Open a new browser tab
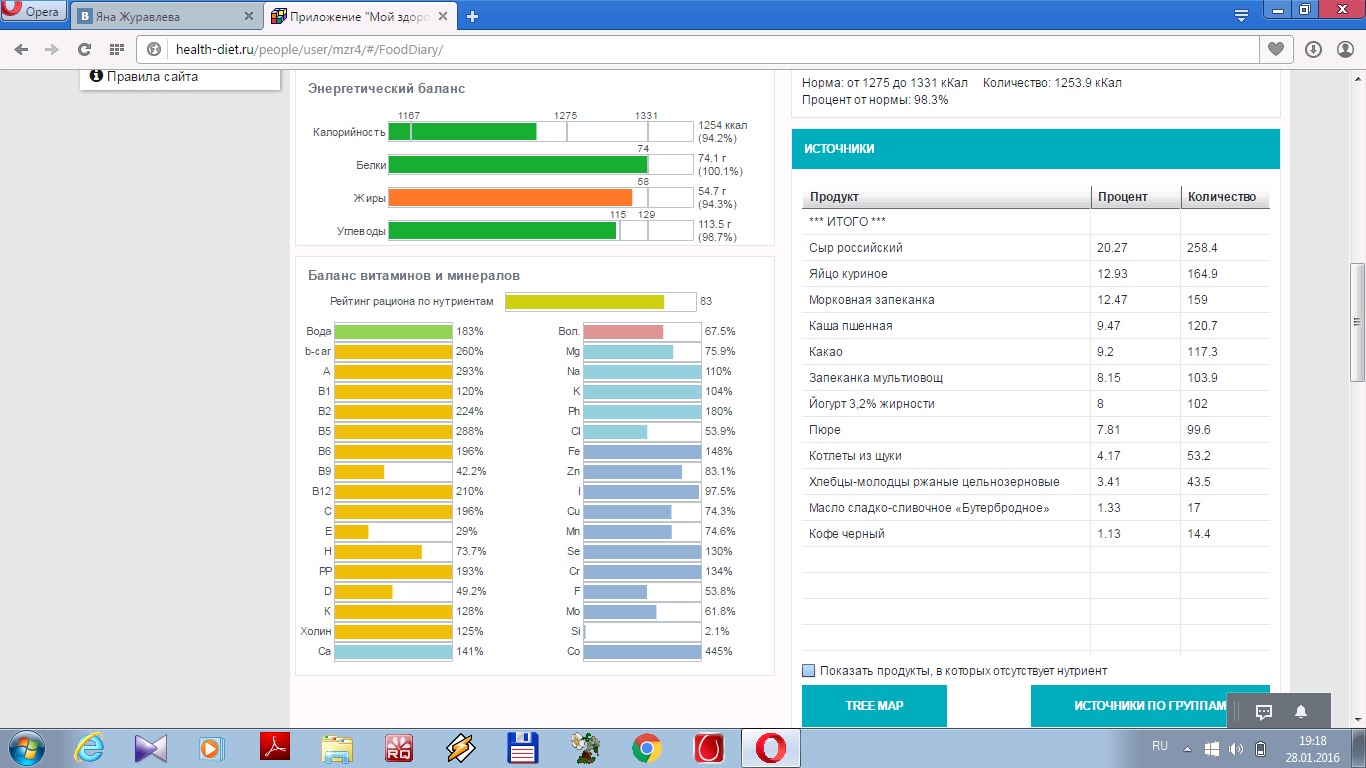 point(473,16)
